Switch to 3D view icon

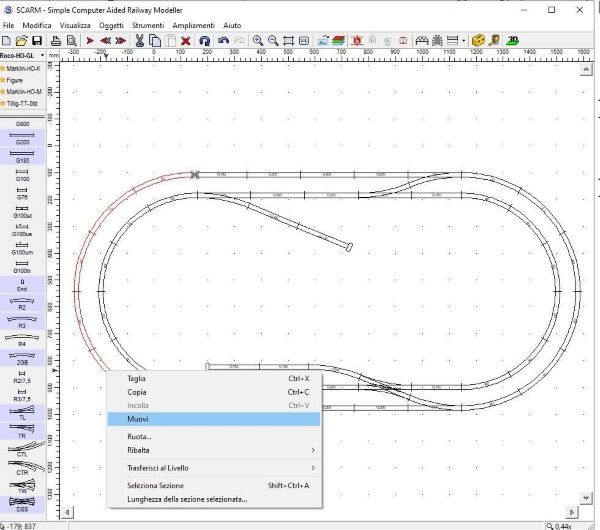pos(513,41)
